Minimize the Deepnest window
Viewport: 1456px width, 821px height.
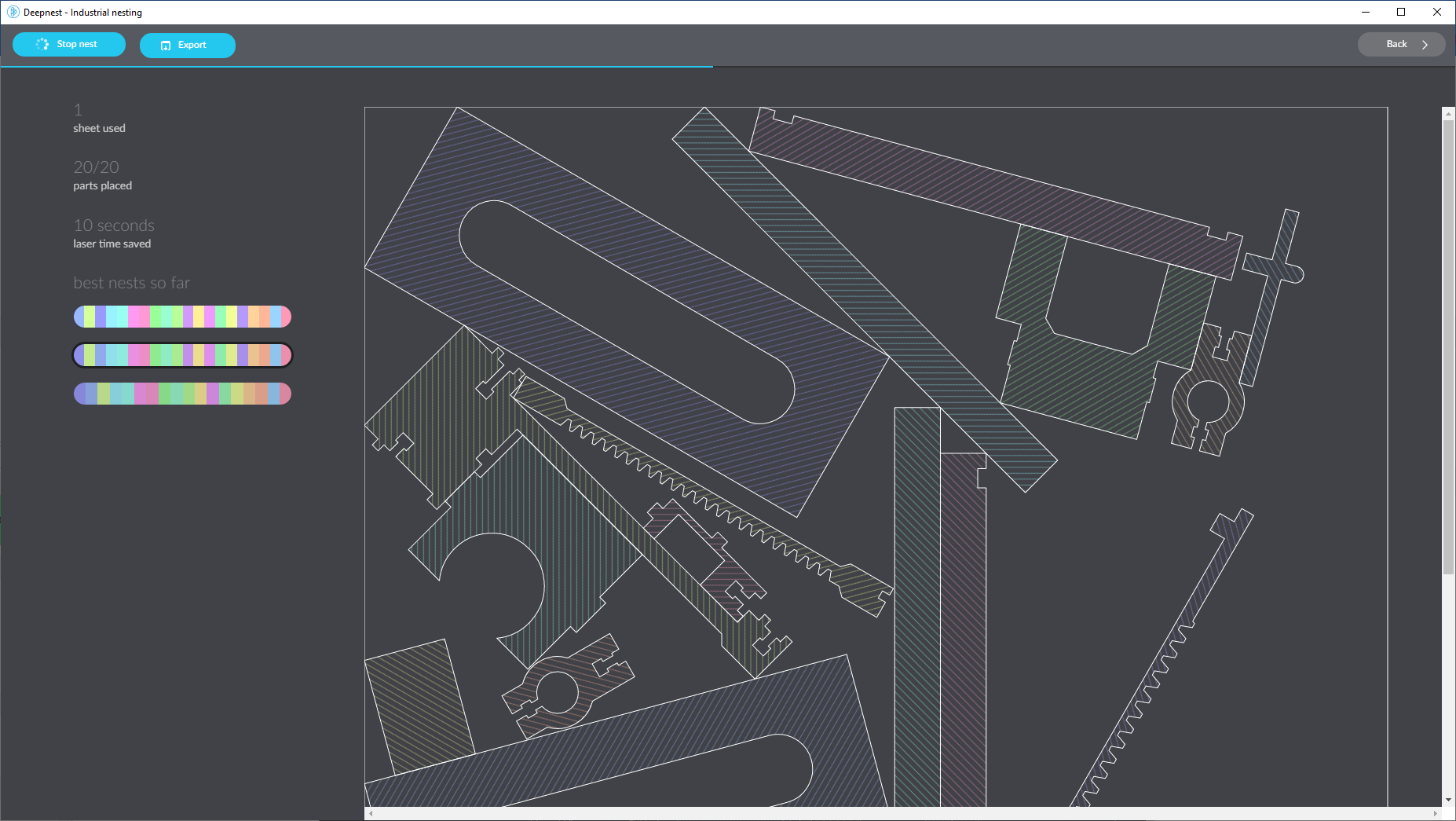point(1365,12)
